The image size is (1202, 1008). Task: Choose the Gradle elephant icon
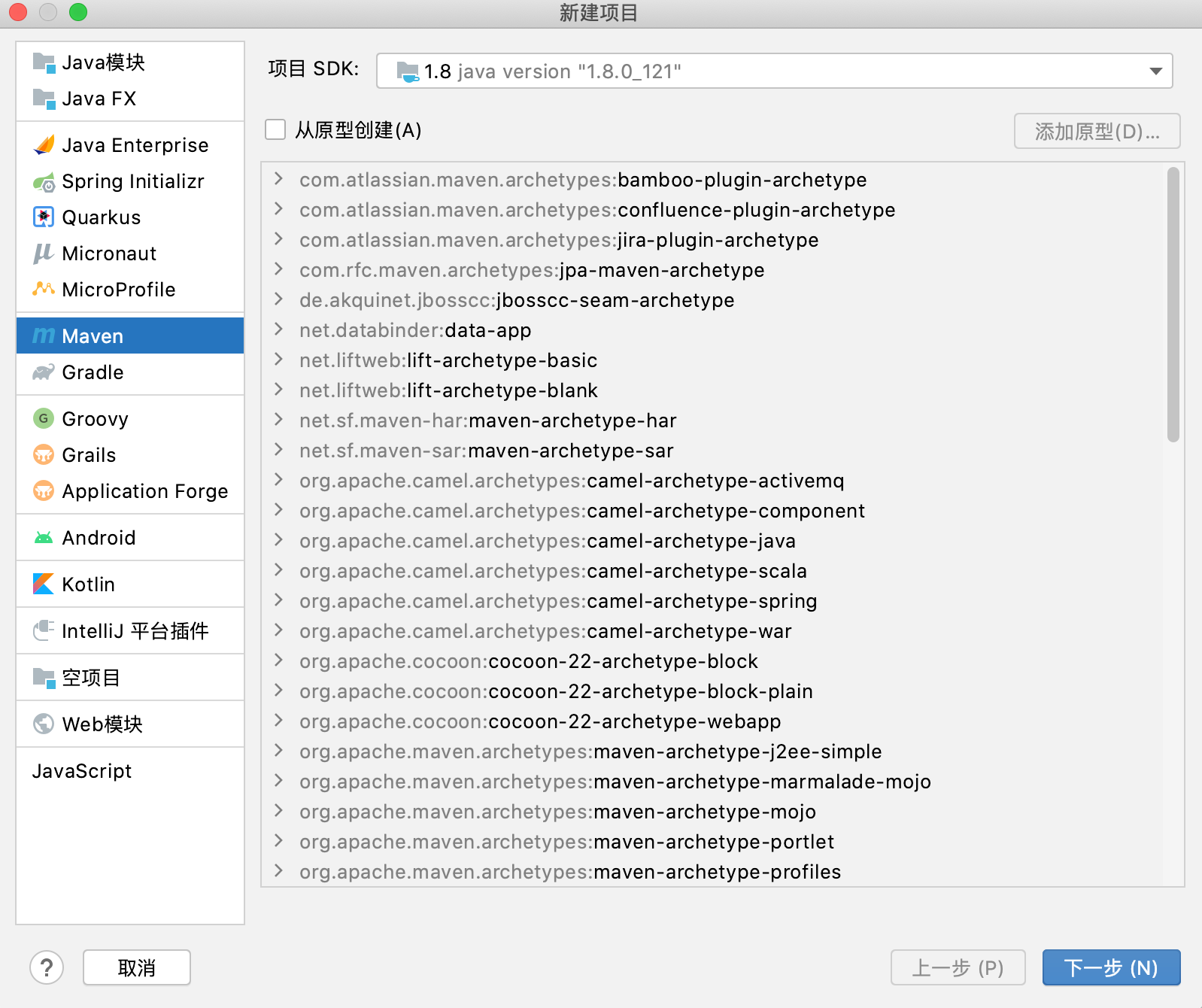[44, 372]
